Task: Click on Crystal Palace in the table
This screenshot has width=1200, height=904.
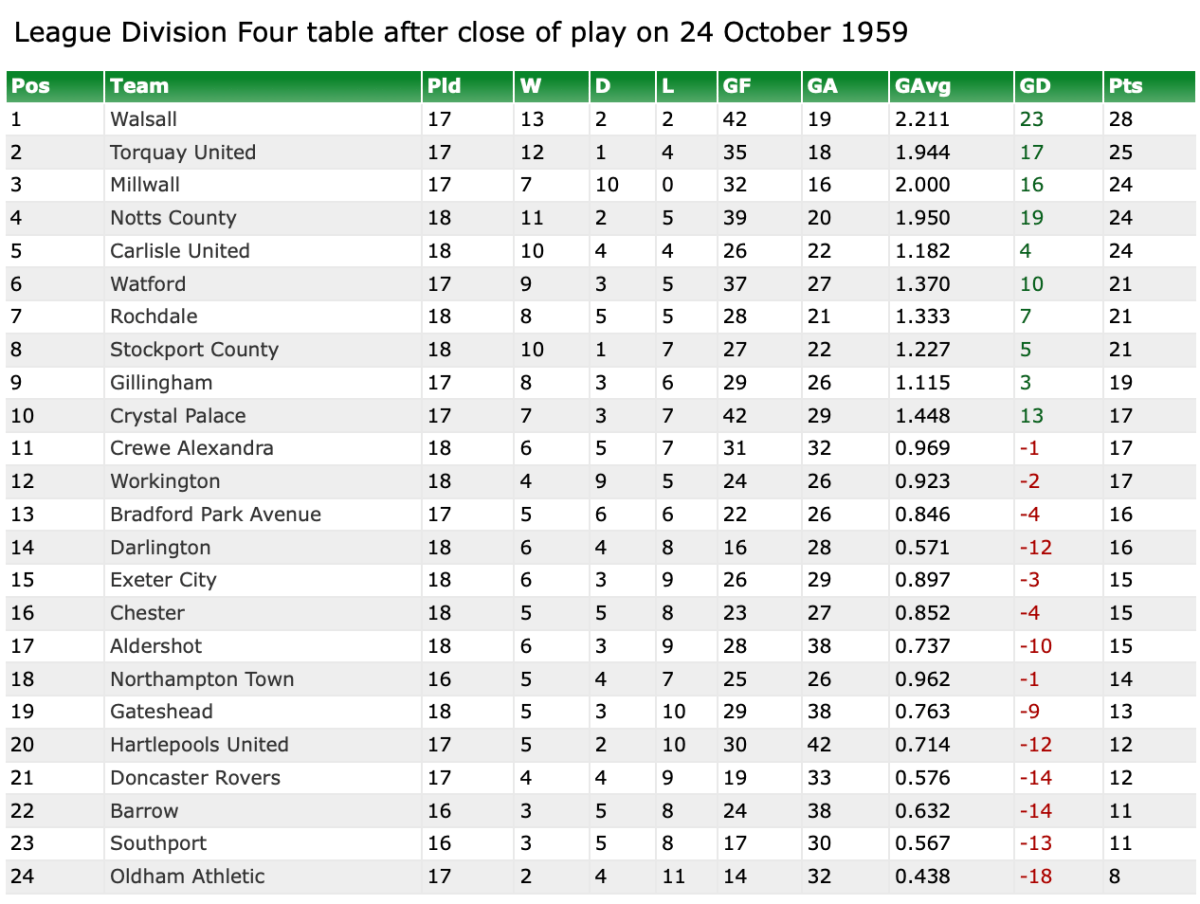Action: [x=178, y=416]
